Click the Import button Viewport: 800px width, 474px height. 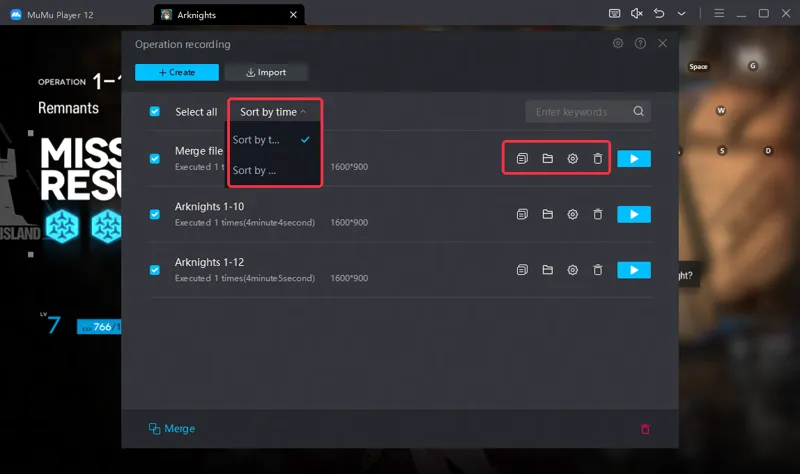(x=266, y=72)
